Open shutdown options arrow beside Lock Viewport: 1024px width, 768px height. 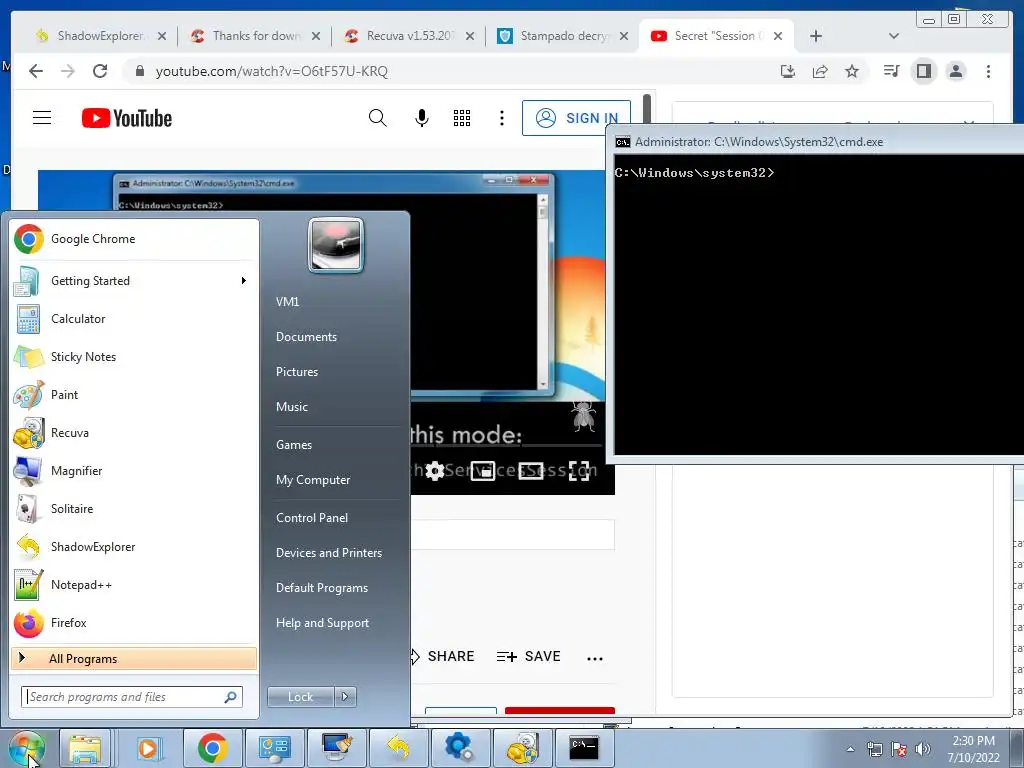coord(345,697)
